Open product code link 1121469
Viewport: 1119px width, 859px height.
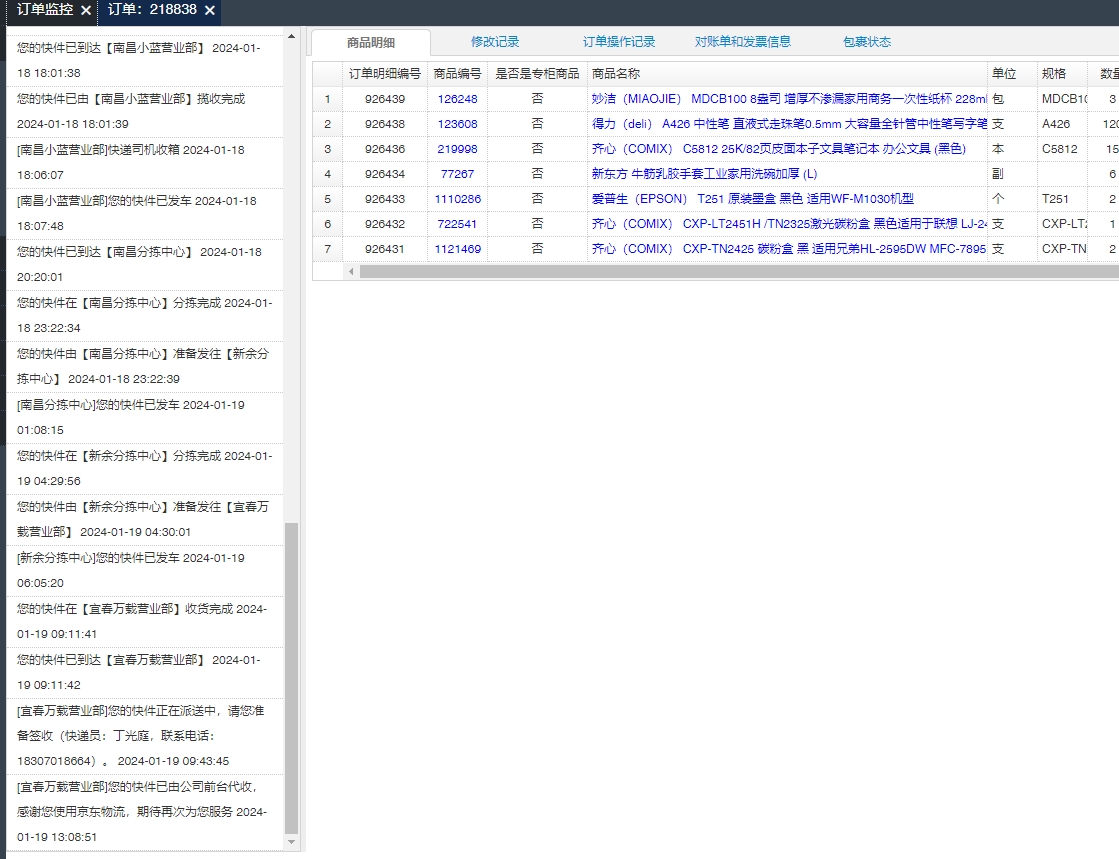pos(457,248)
